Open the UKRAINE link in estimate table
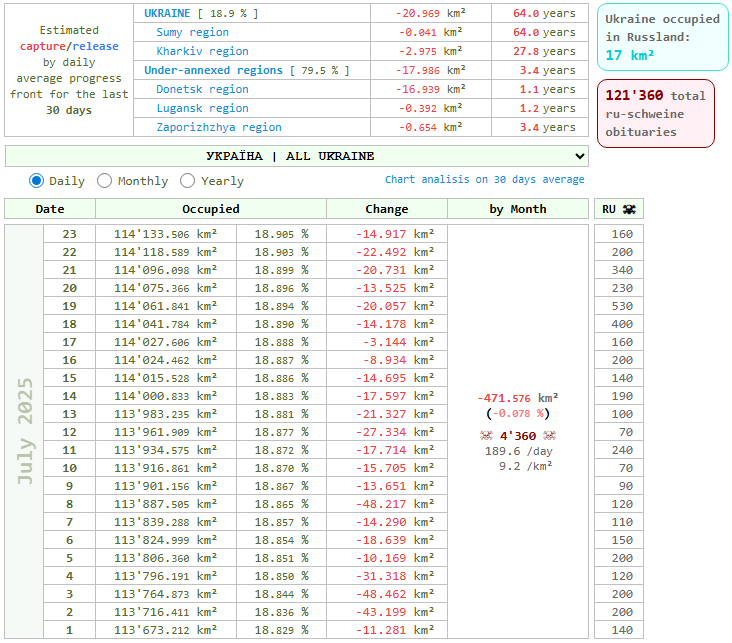This screenshot has height=643, width=732. [x=167, y=13]
